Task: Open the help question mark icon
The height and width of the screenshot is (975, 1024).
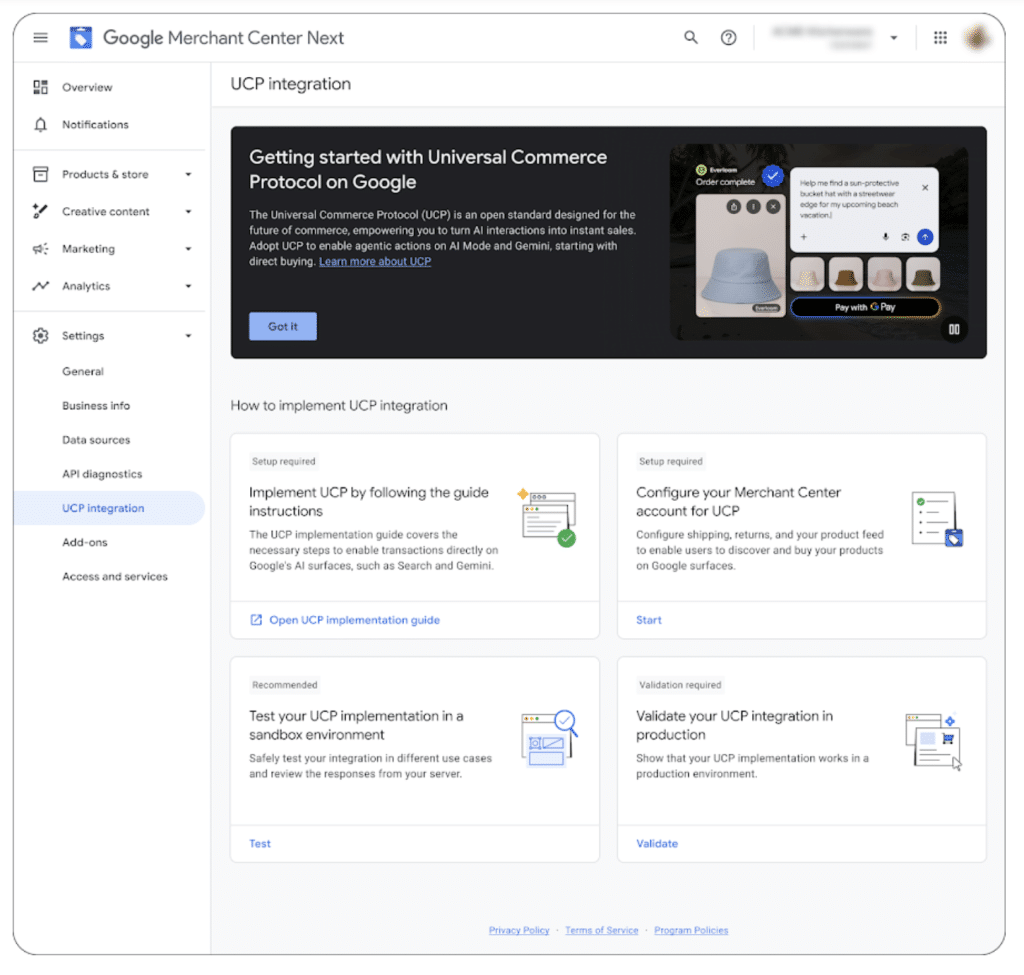Action: click(x=728, y=38)
